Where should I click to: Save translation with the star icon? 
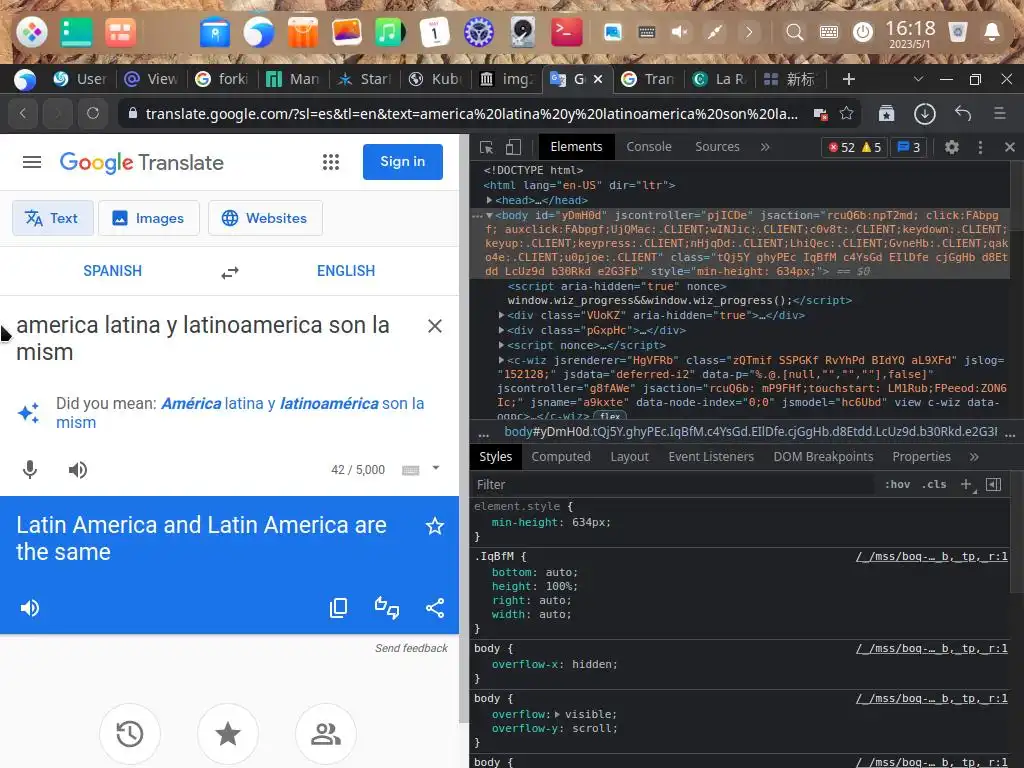click(x=435, y=526)
